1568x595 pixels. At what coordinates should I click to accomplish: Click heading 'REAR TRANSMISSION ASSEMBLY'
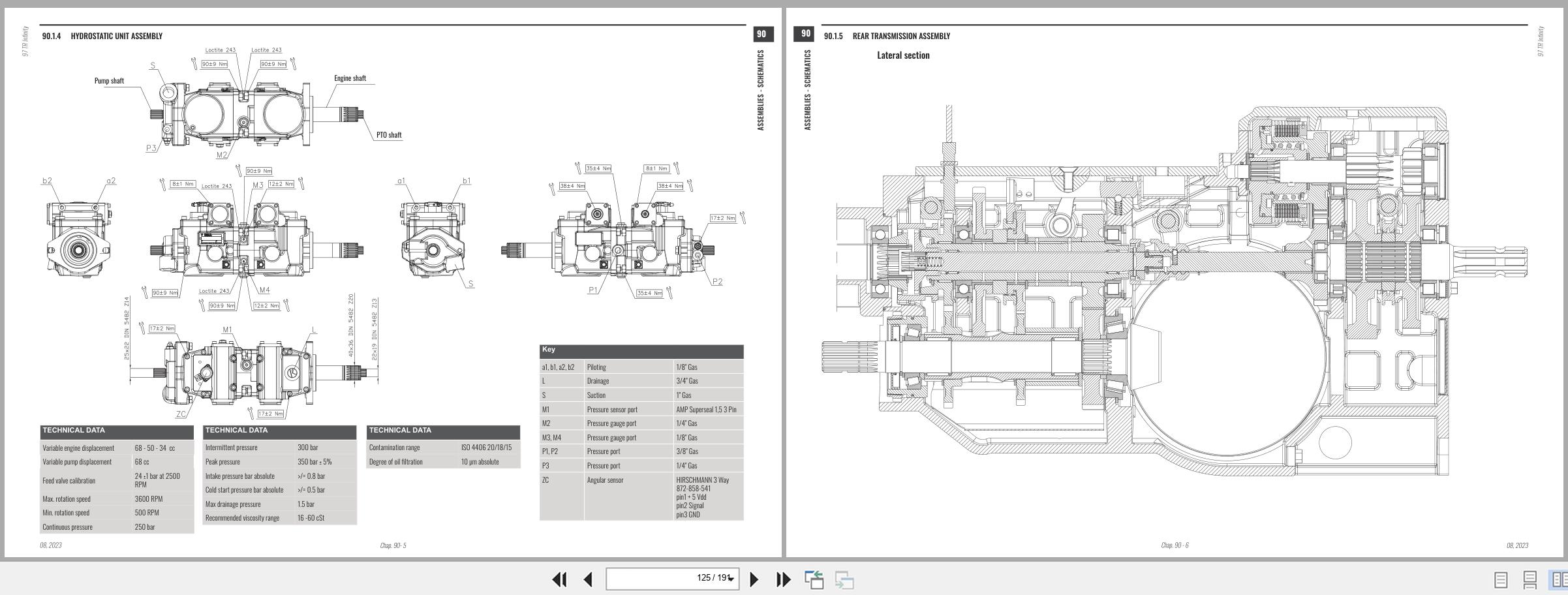pos(901,36)
